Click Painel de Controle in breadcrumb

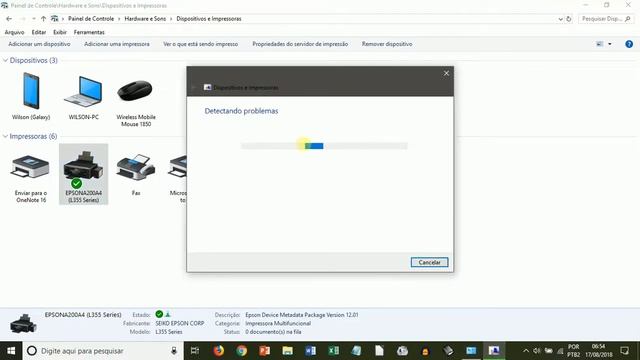[91, 19]
